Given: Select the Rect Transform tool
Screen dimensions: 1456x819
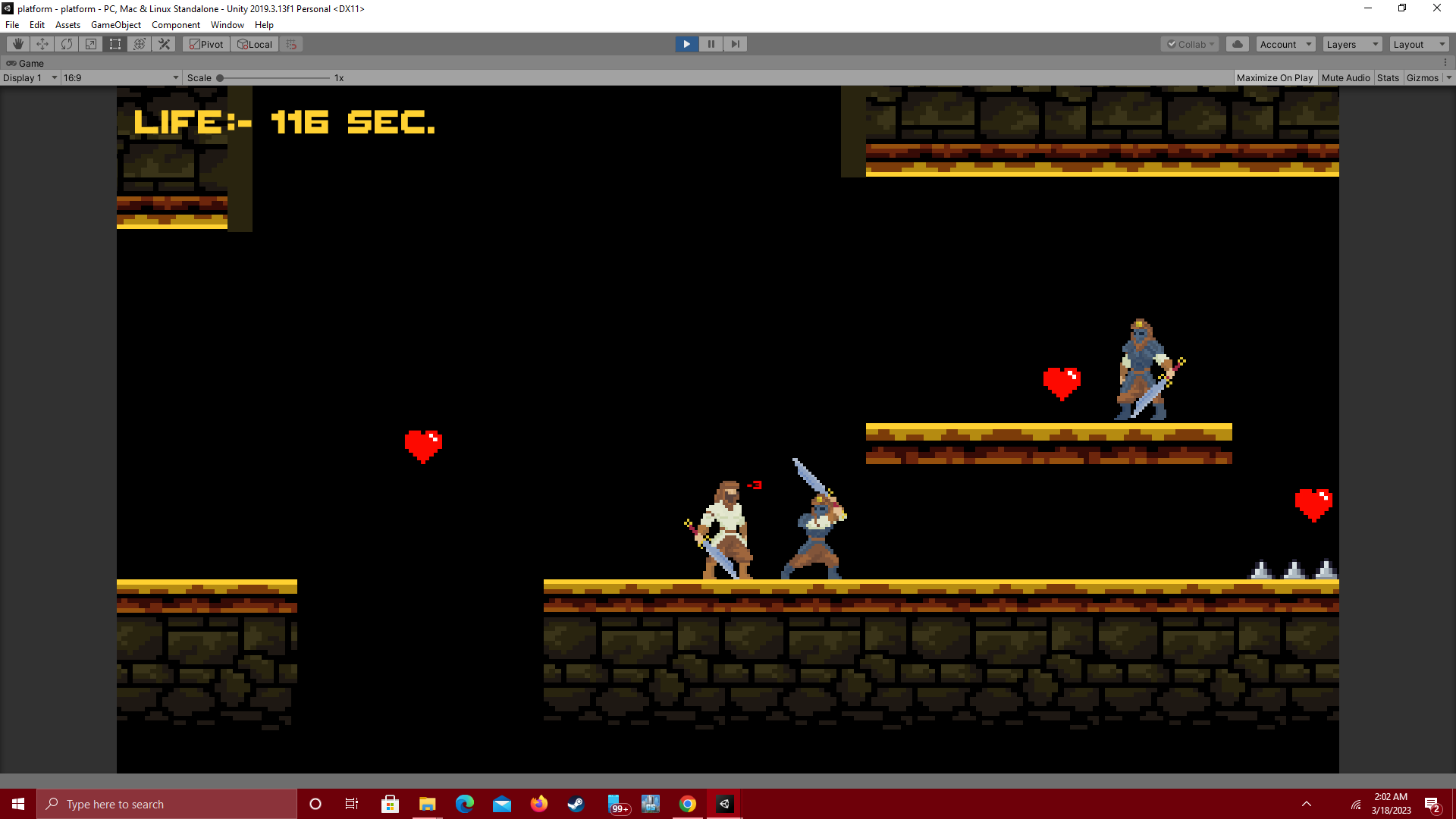Looking at the screenshot, I should (115, 44).
